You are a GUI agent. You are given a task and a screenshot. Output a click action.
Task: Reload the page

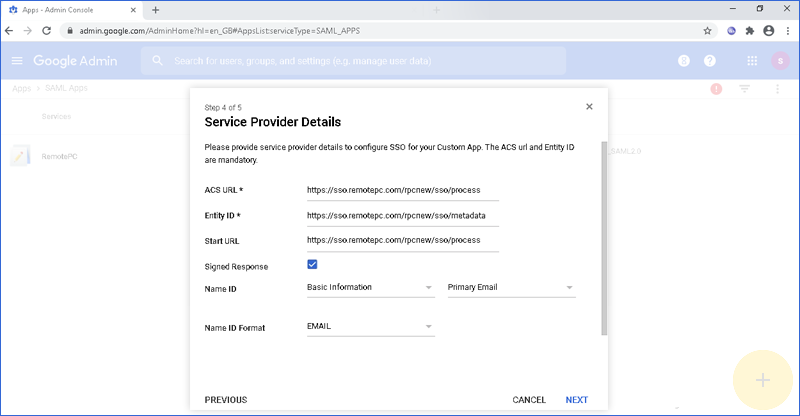click(x=48, y=31)
